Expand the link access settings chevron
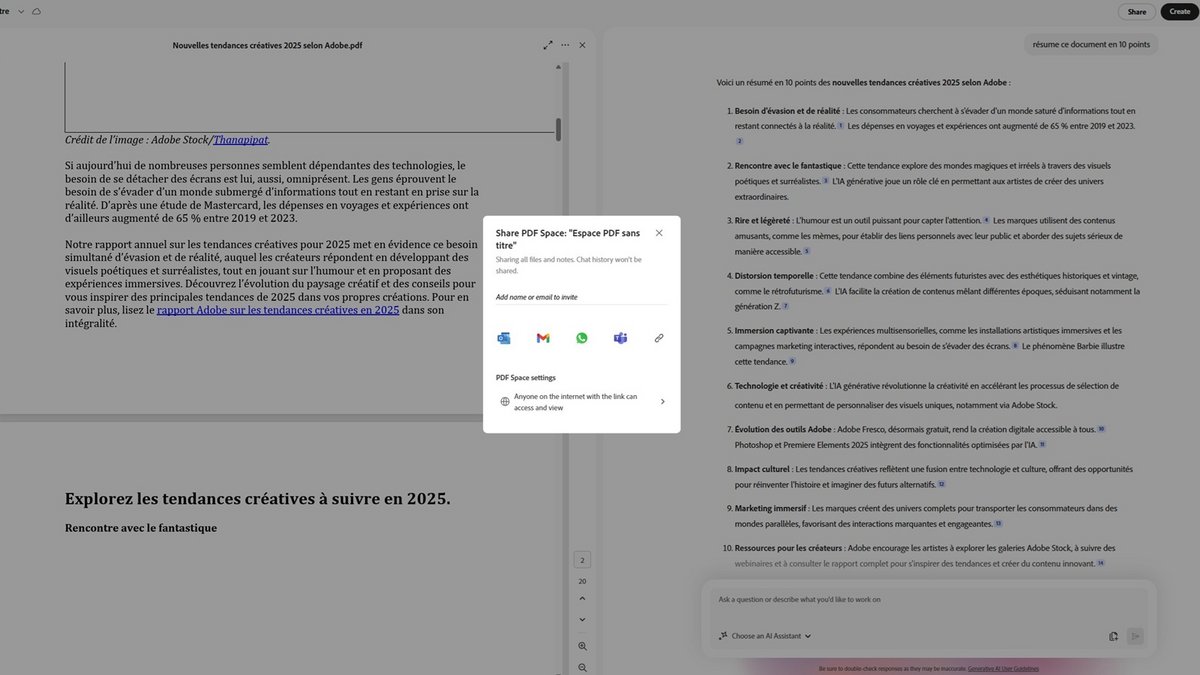The image size is (1200, 675). click(x=663, y=402)
